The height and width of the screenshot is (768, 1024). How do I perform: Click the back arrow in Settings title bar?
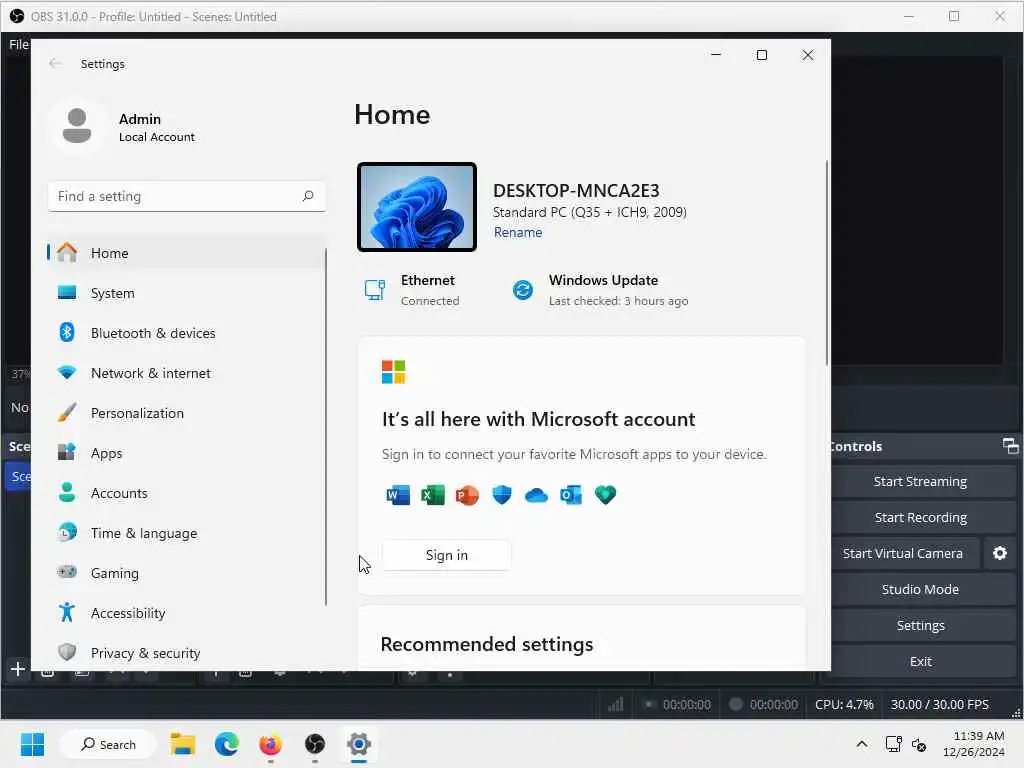tap(55, 63)
